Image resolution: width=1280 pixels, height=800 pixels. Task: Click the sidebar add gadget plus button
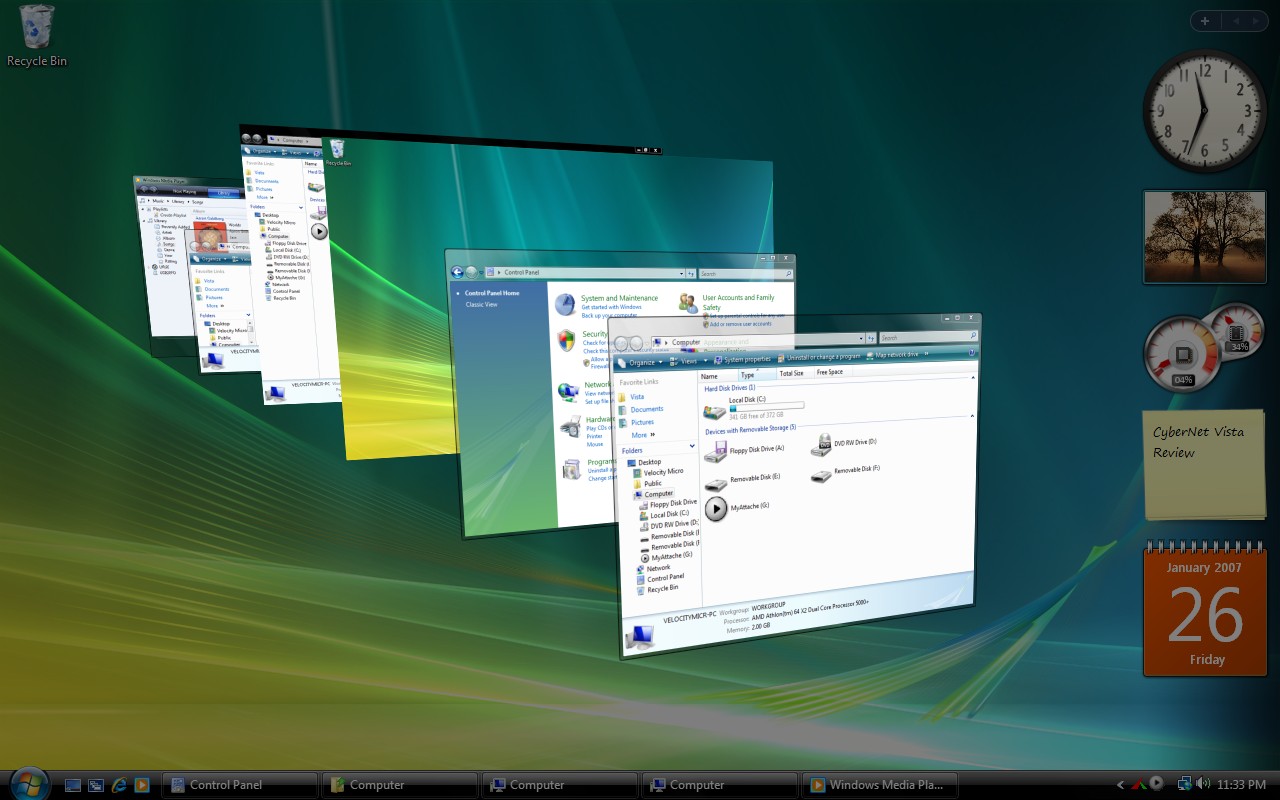point(1205,21)
